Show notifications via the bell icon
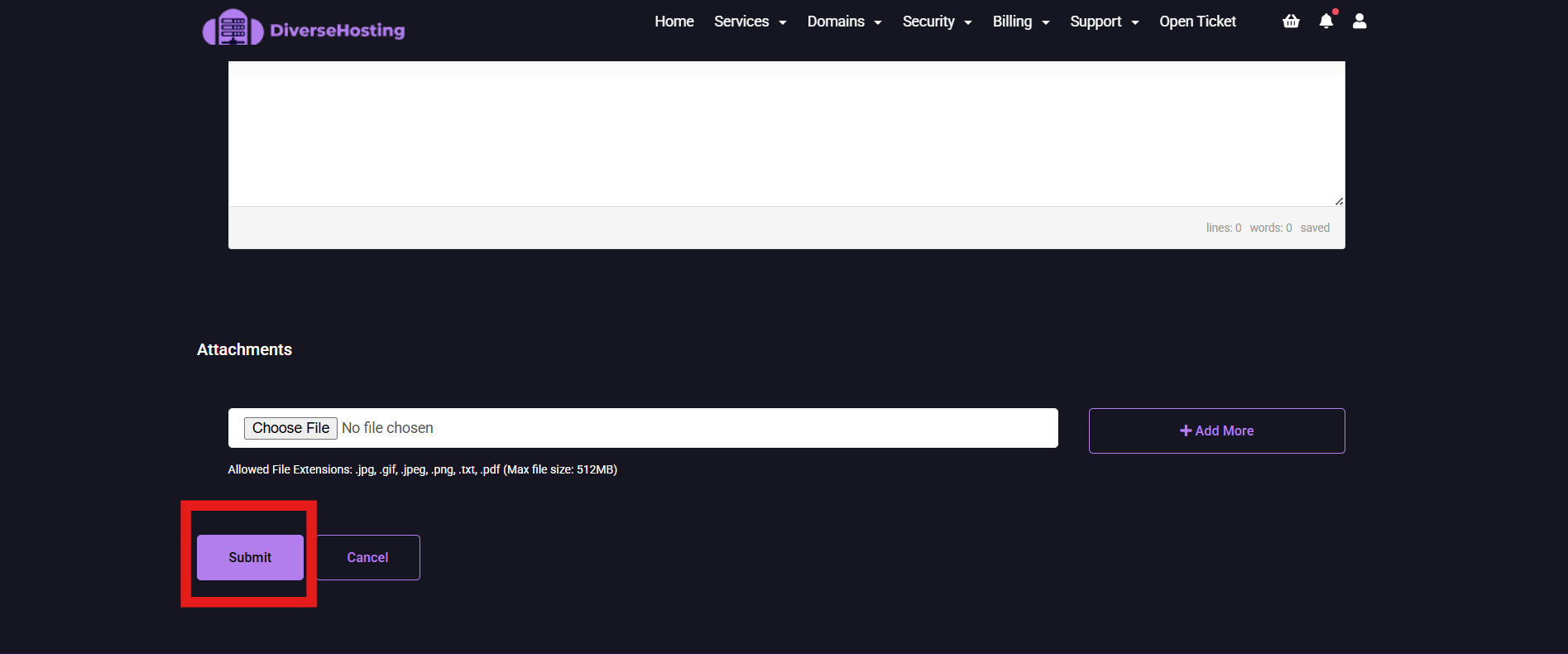 point(1326,22)
